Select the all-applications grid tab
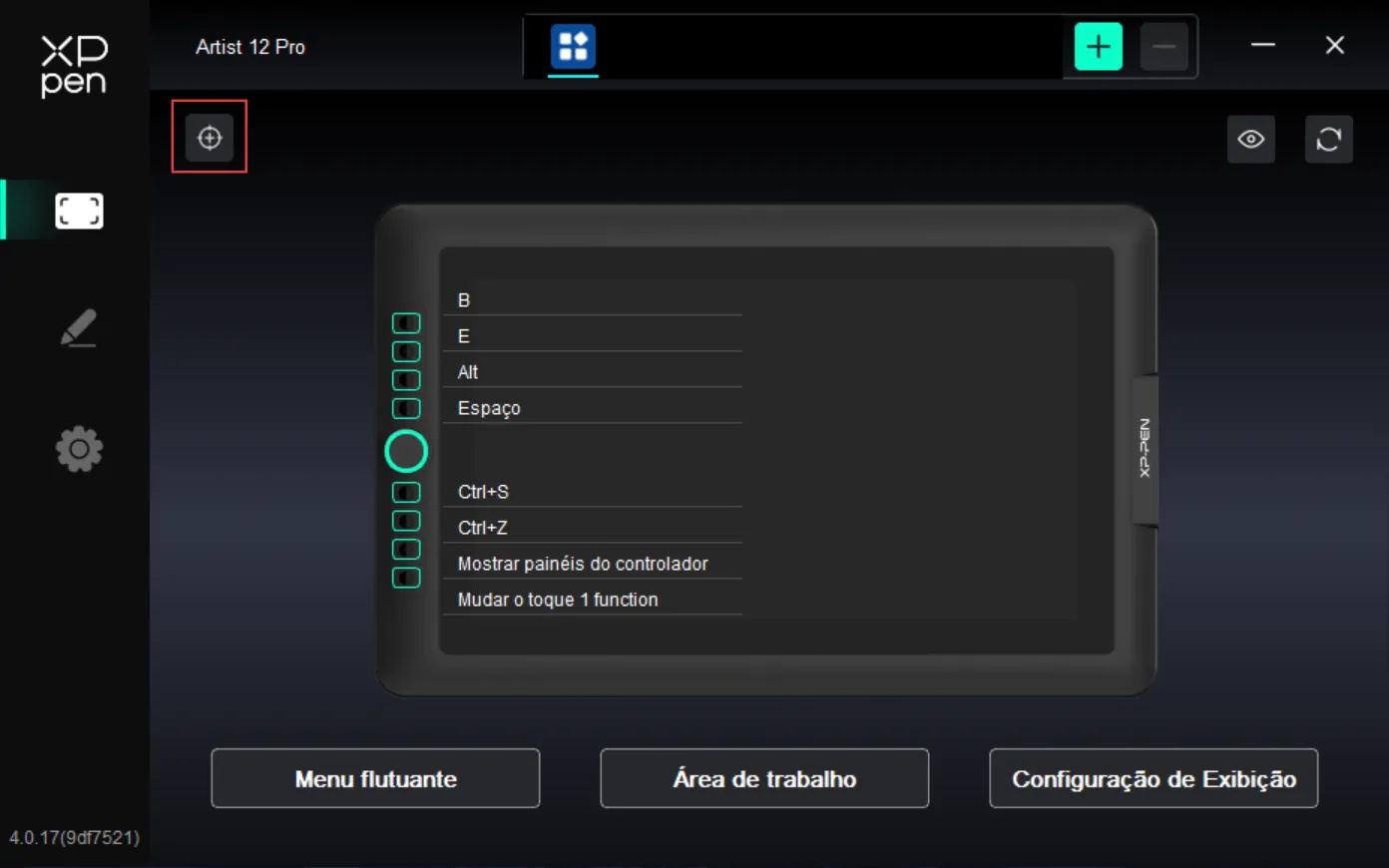The height and width of the screenshot is (868, 1389). click(x=574, y=46)
